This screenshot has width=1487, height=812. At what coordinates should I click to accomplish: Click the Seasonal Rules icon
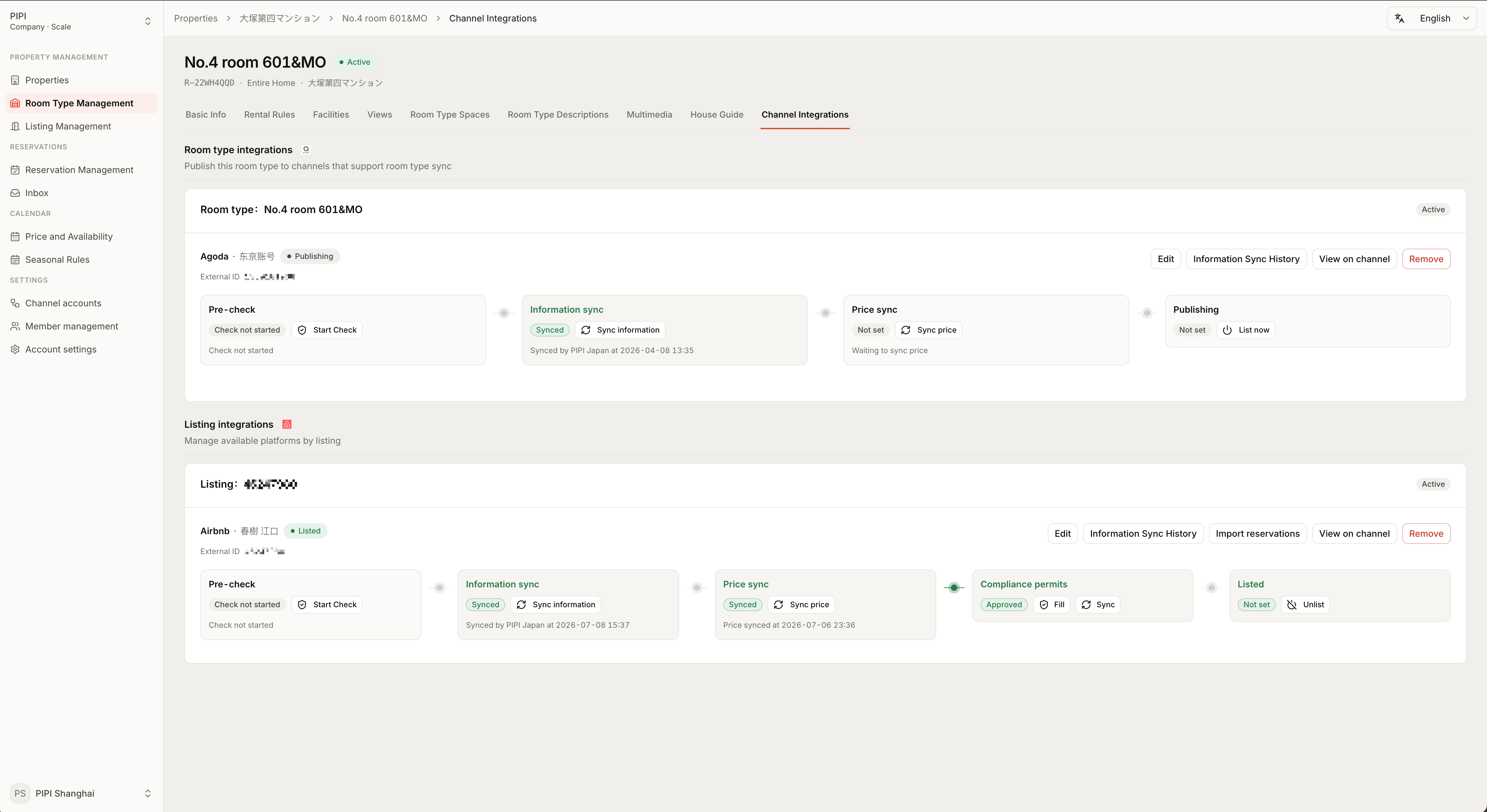click(x=15, y=260)
